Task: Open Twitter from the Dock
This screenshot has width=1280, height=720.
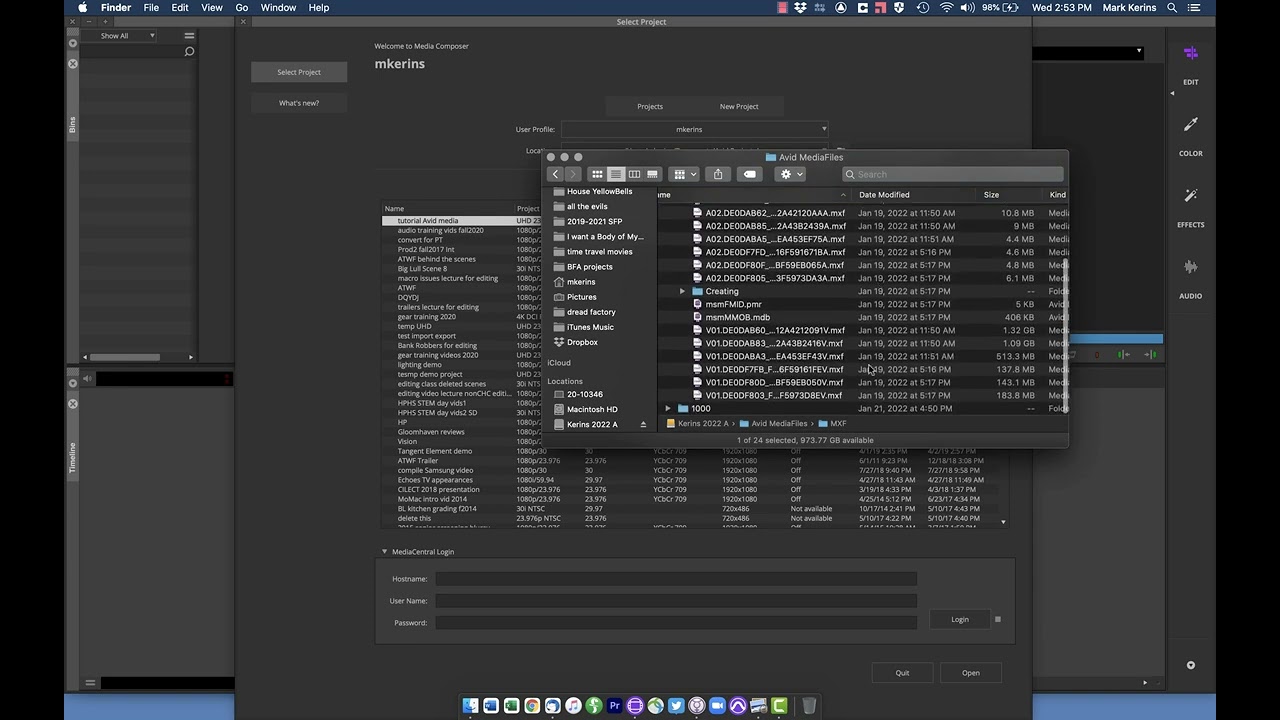Action: pos(676,706)
